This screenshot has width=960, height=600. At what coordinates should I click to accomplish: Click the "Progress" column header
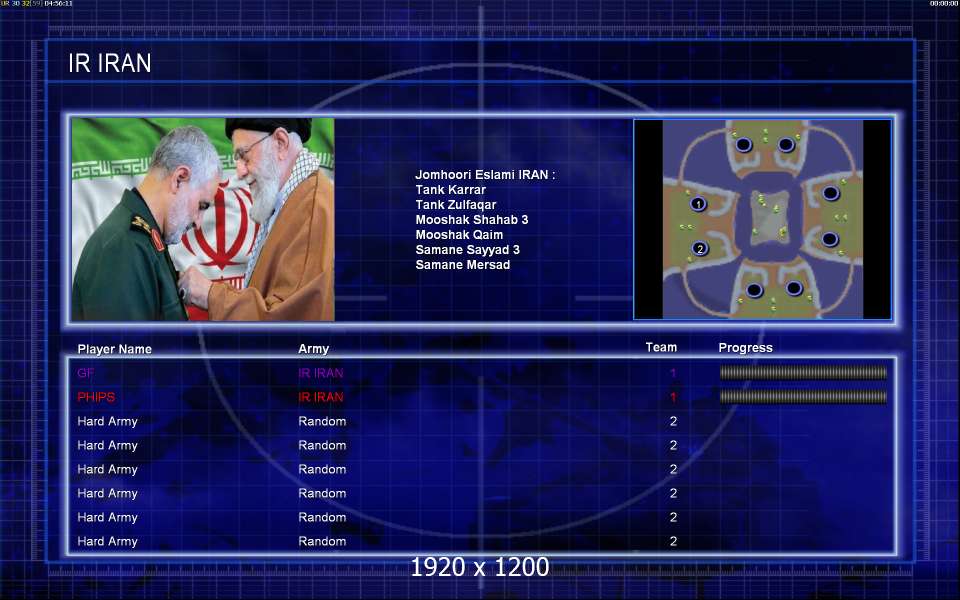coord(745,348)
